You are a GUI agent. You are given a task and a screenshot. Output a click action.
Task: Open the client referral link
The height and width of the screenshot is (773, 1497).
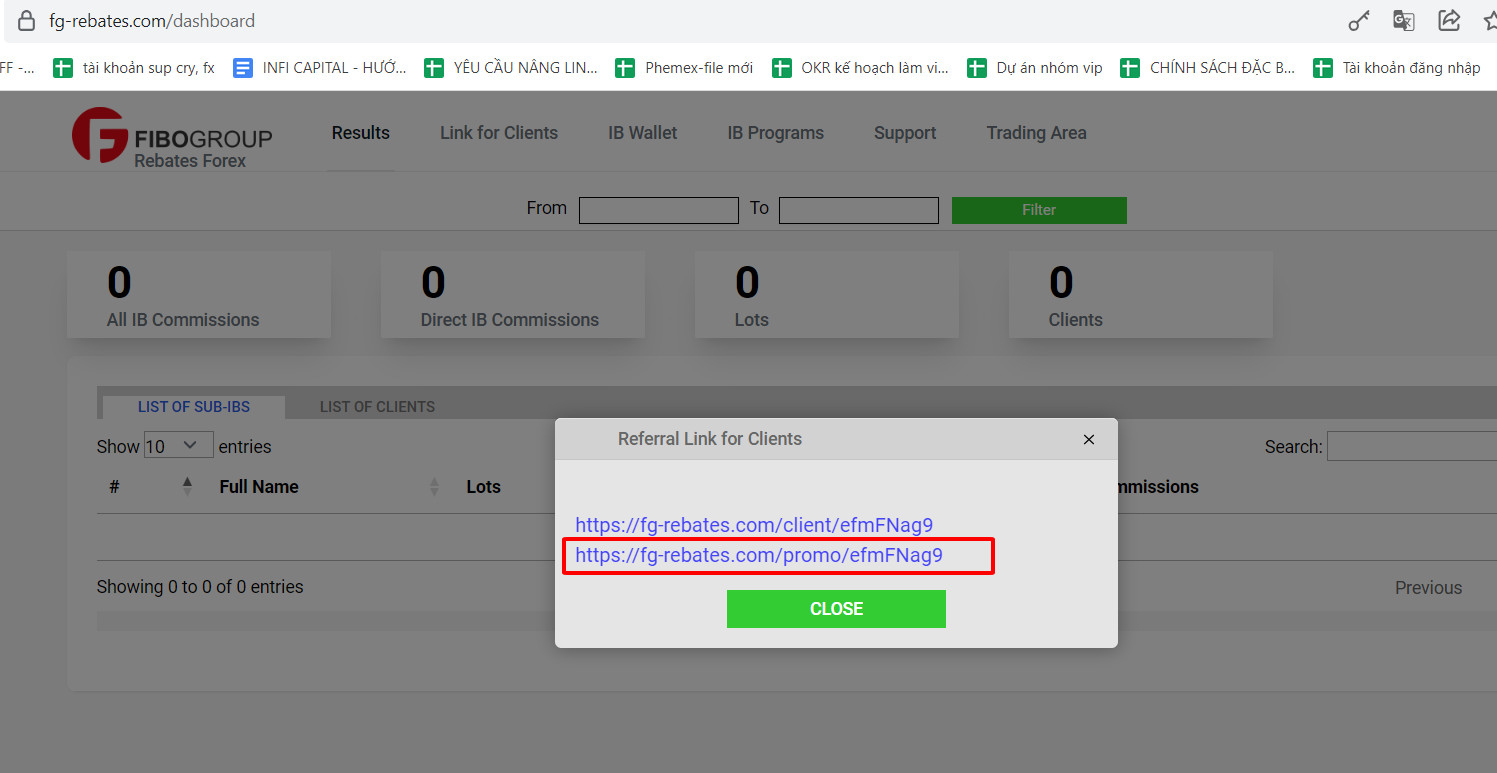click(x=754, y=525)
